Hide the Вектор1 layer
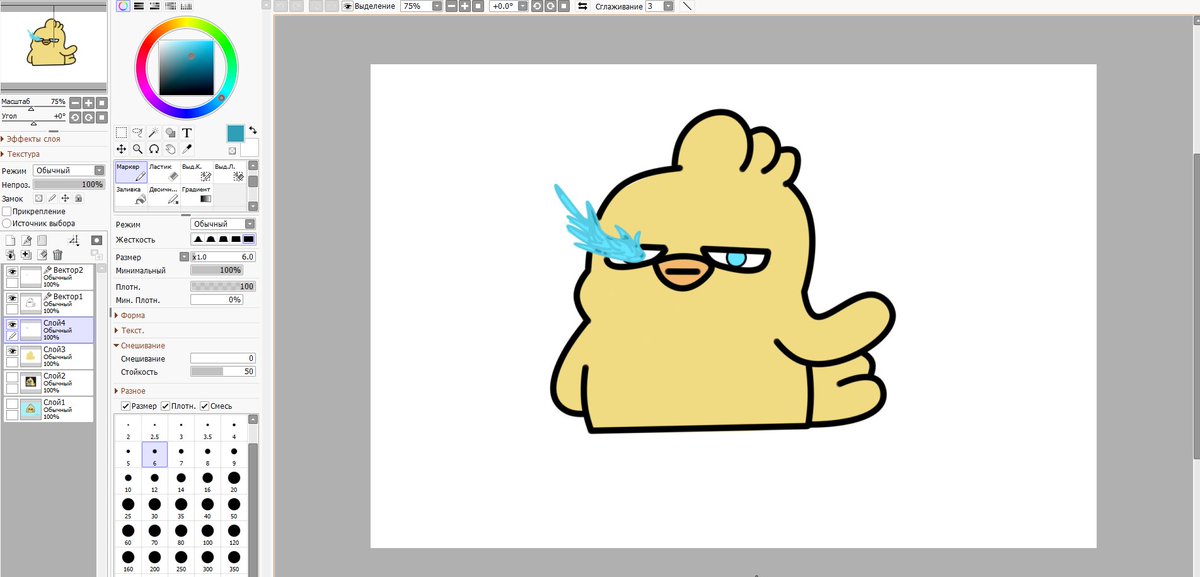 (12, 298)
